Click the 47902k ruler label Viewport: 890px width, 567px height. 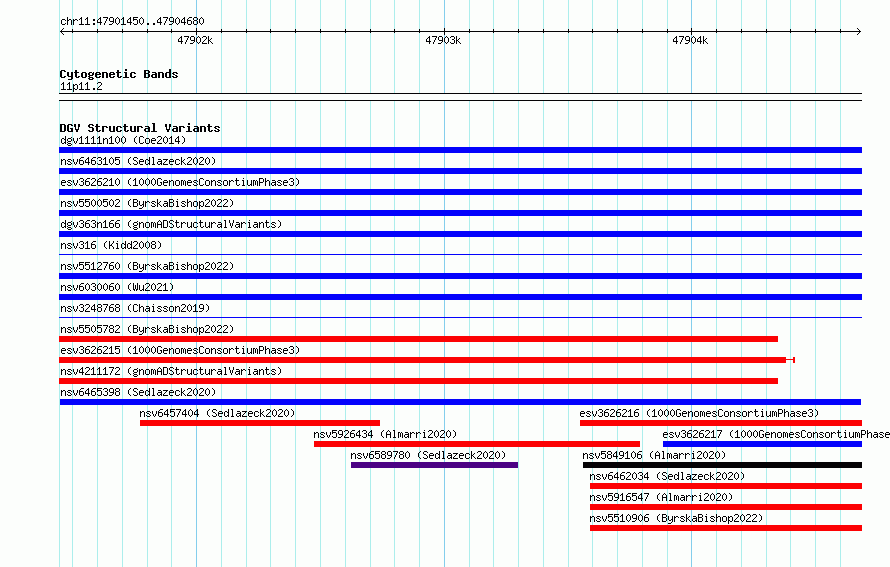pos(195,40)
